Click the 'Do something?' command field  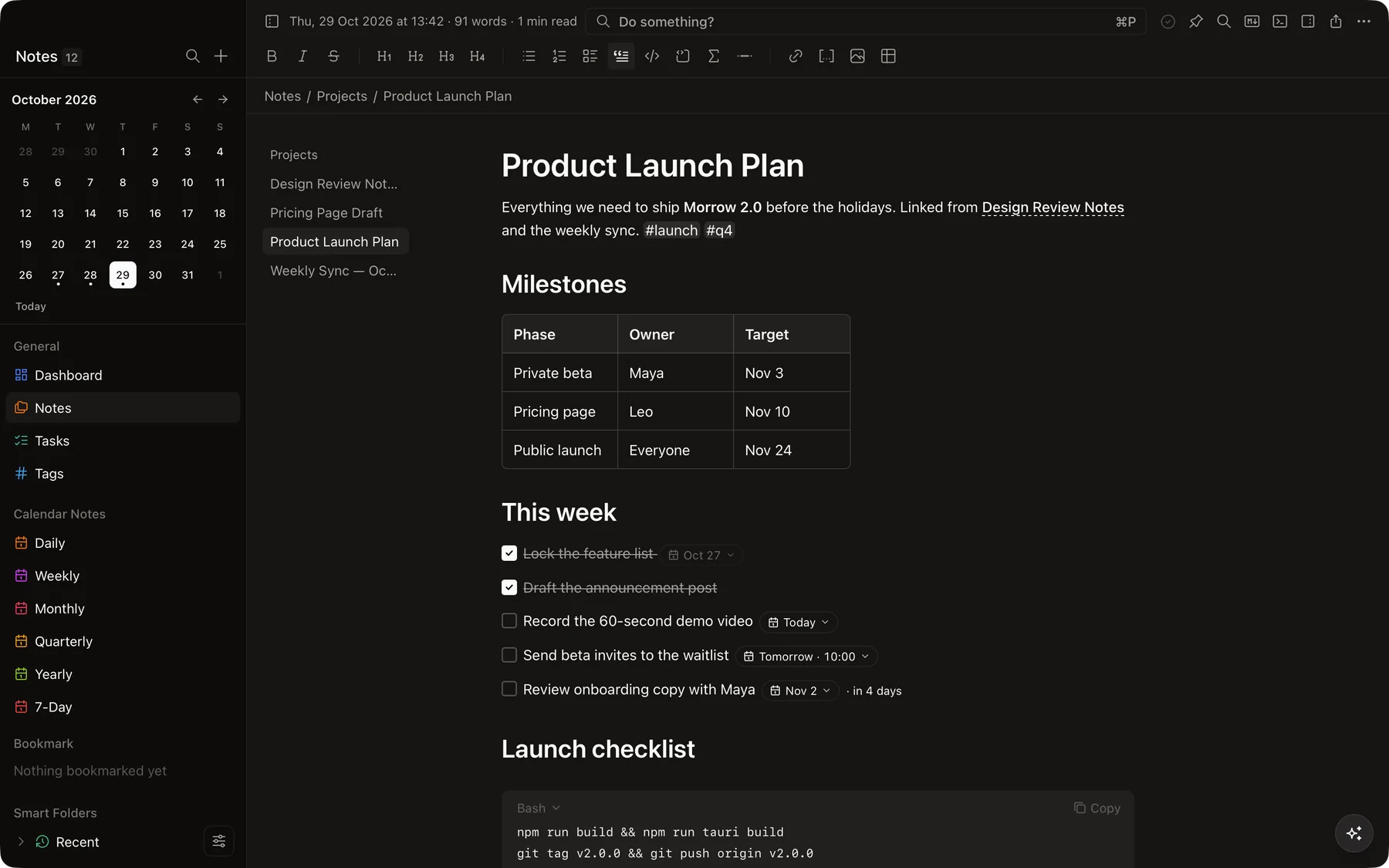tap(866, 22)
